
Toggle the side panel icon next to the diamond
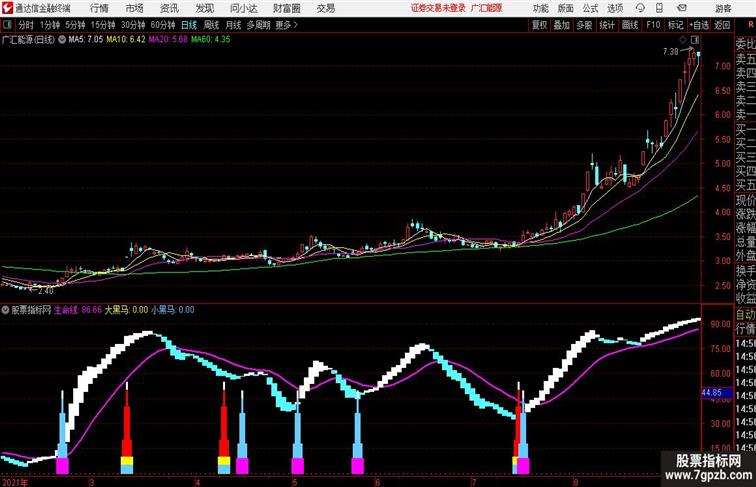pos(695,40)
